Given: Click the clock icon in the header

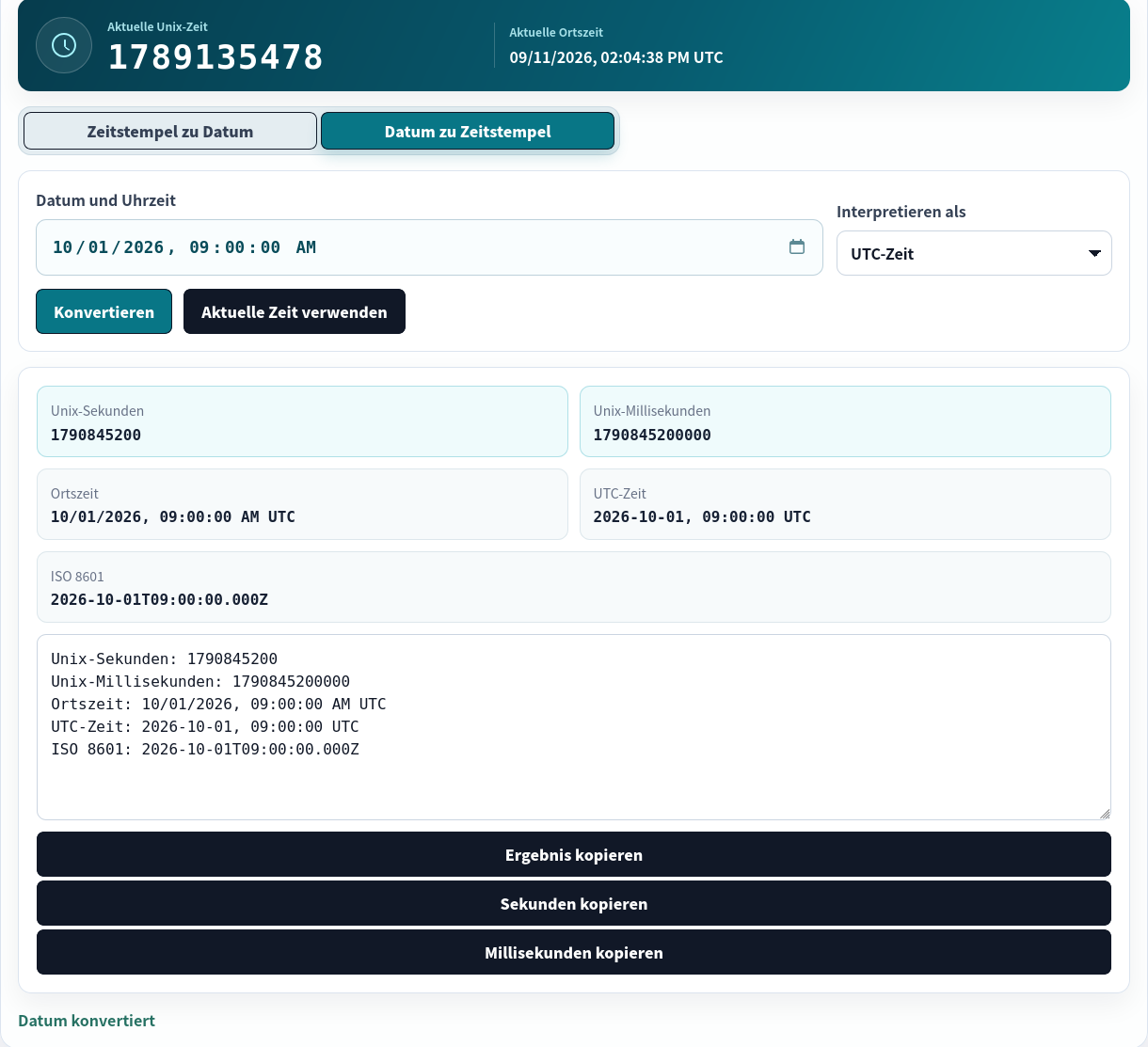Looking at the screenshot, I should (x=64, y=45).
